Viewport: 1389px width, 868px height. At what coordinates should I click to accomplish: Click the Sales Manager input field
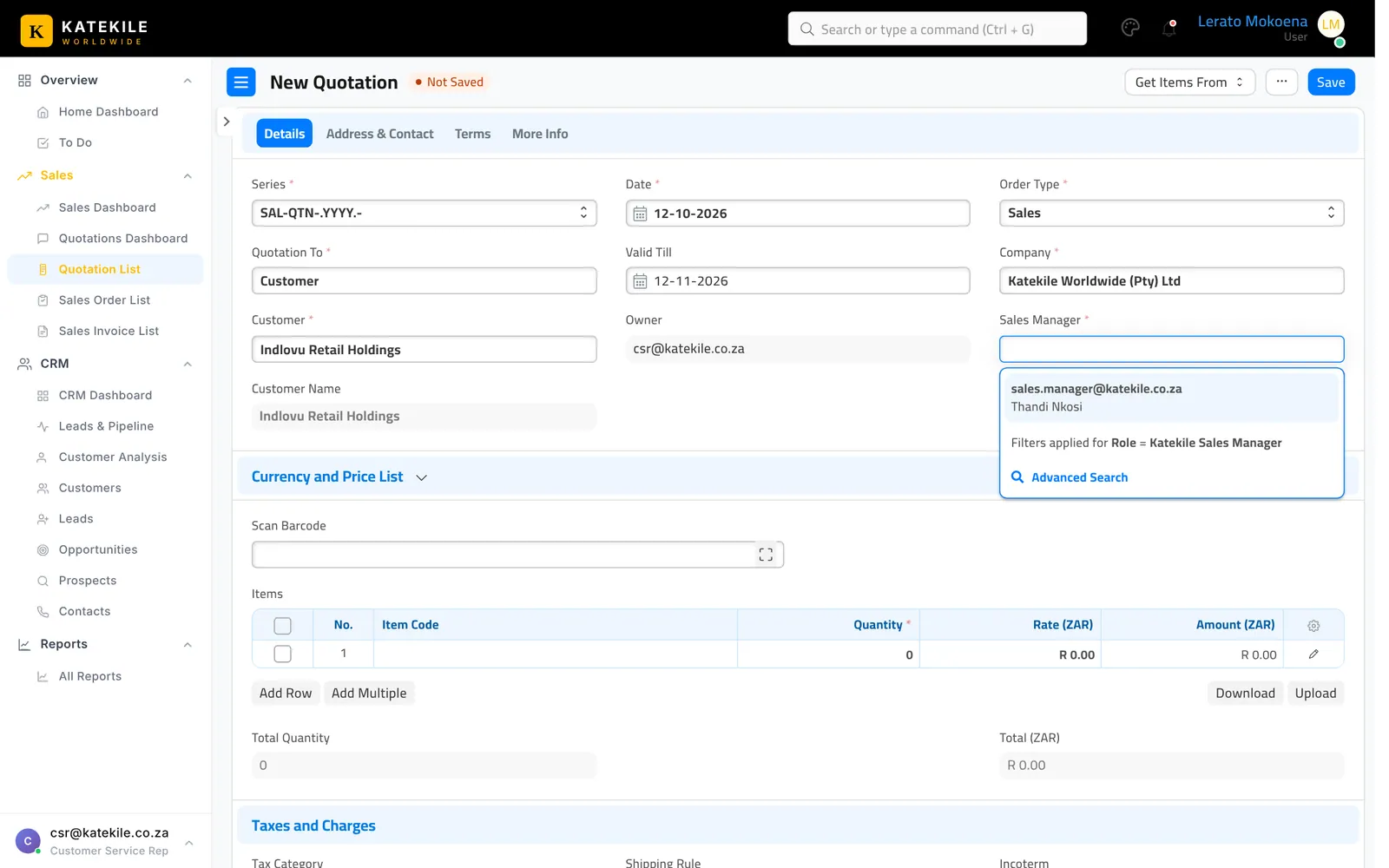(x=1171, y=350)
